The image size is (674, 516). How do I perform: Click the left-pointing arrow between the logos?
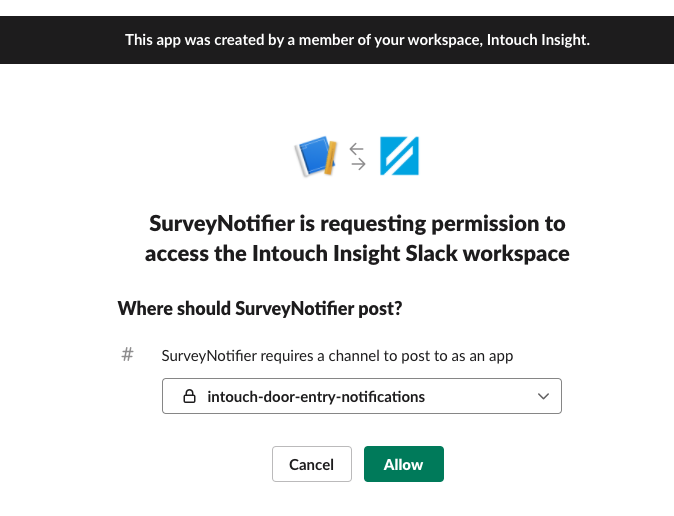pyautogui.click(x=357, y=148)
